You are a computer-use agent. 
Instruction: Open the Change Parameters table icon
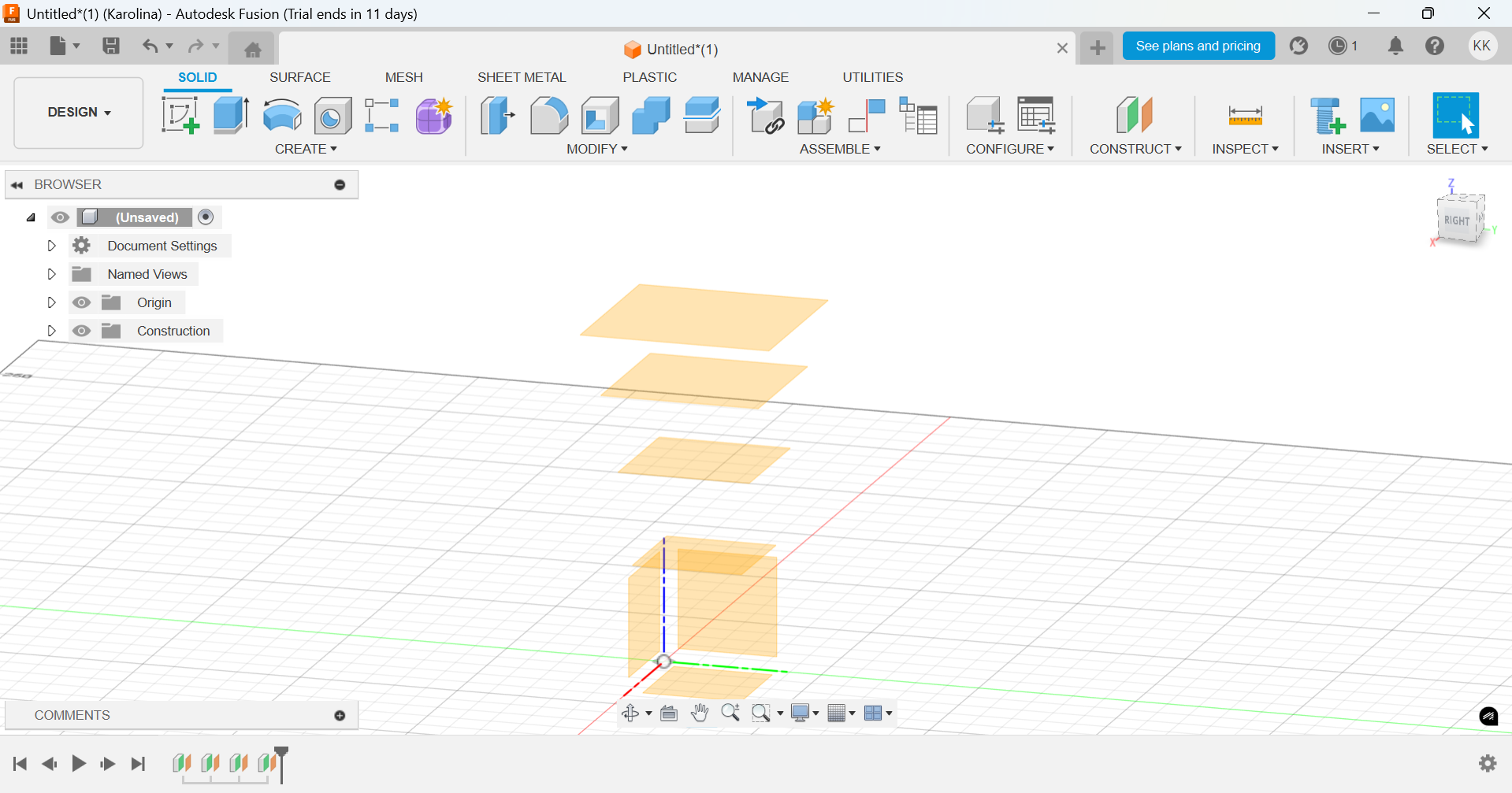[x=1036, y=116]
